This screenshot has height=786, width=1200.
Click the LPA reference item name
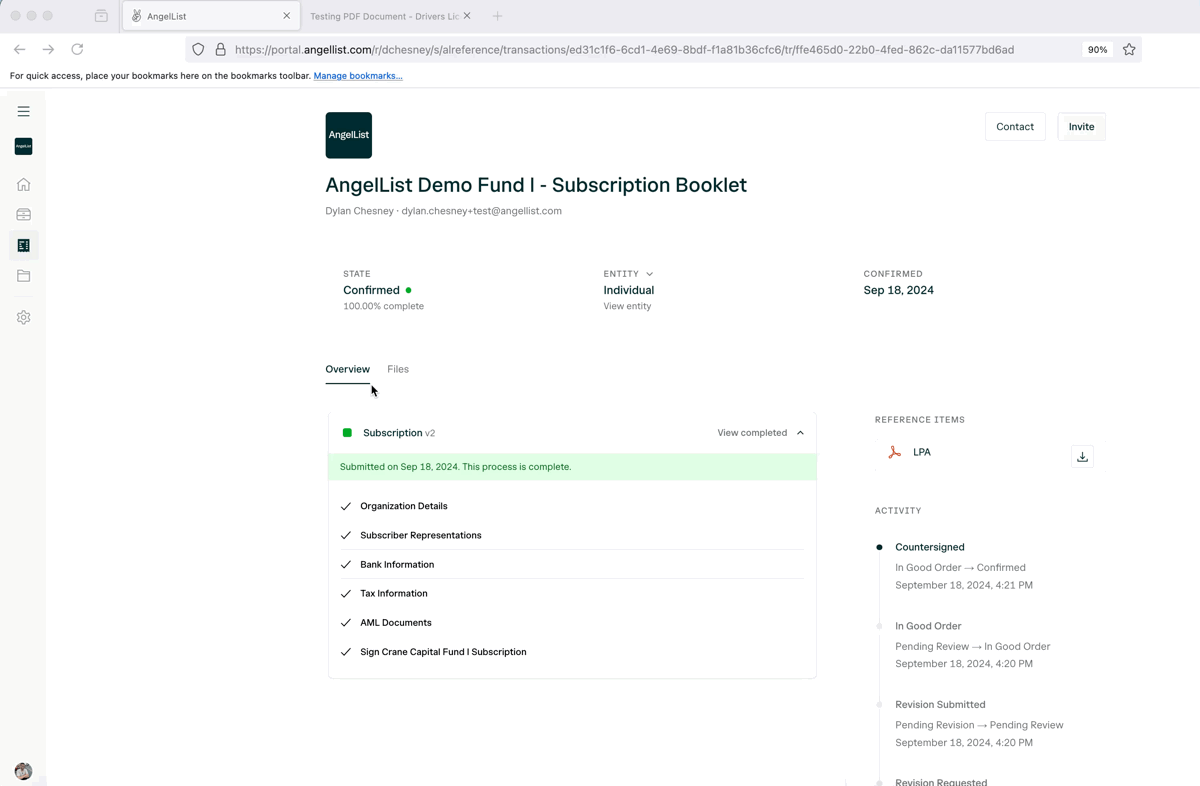922,452
